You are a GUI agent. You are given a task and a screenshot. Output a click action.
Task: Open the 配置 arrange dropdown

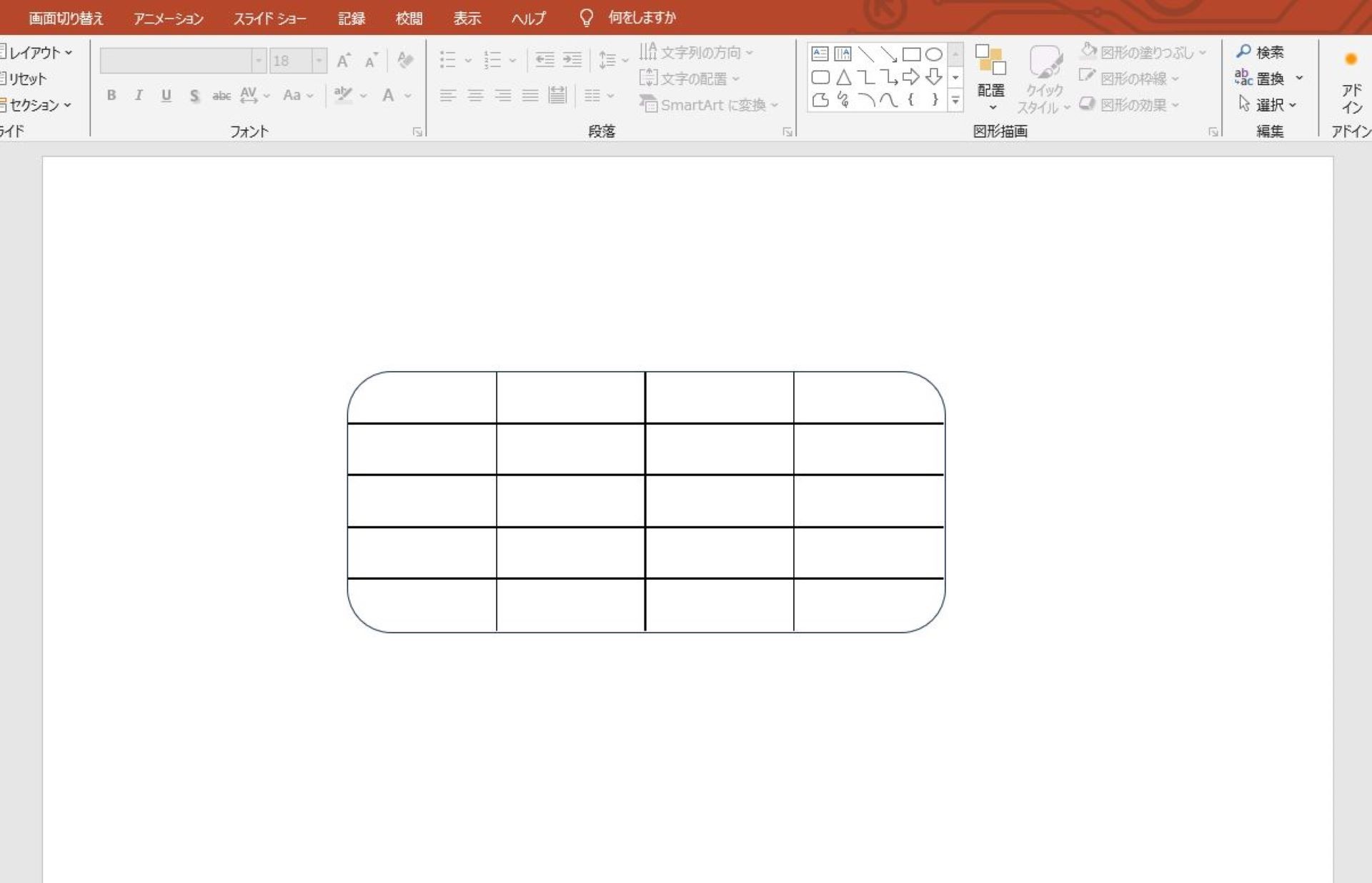991,77
